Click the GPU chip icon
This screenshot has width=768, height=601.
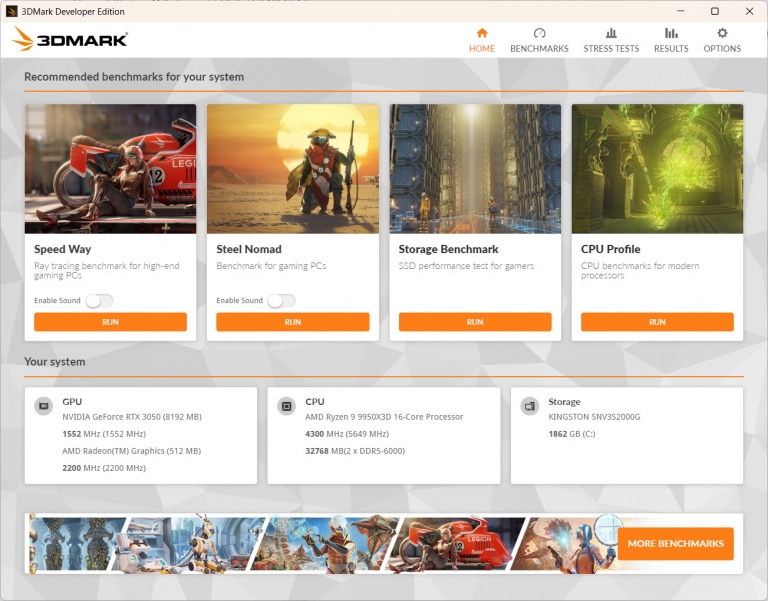[x=44, y=406]
